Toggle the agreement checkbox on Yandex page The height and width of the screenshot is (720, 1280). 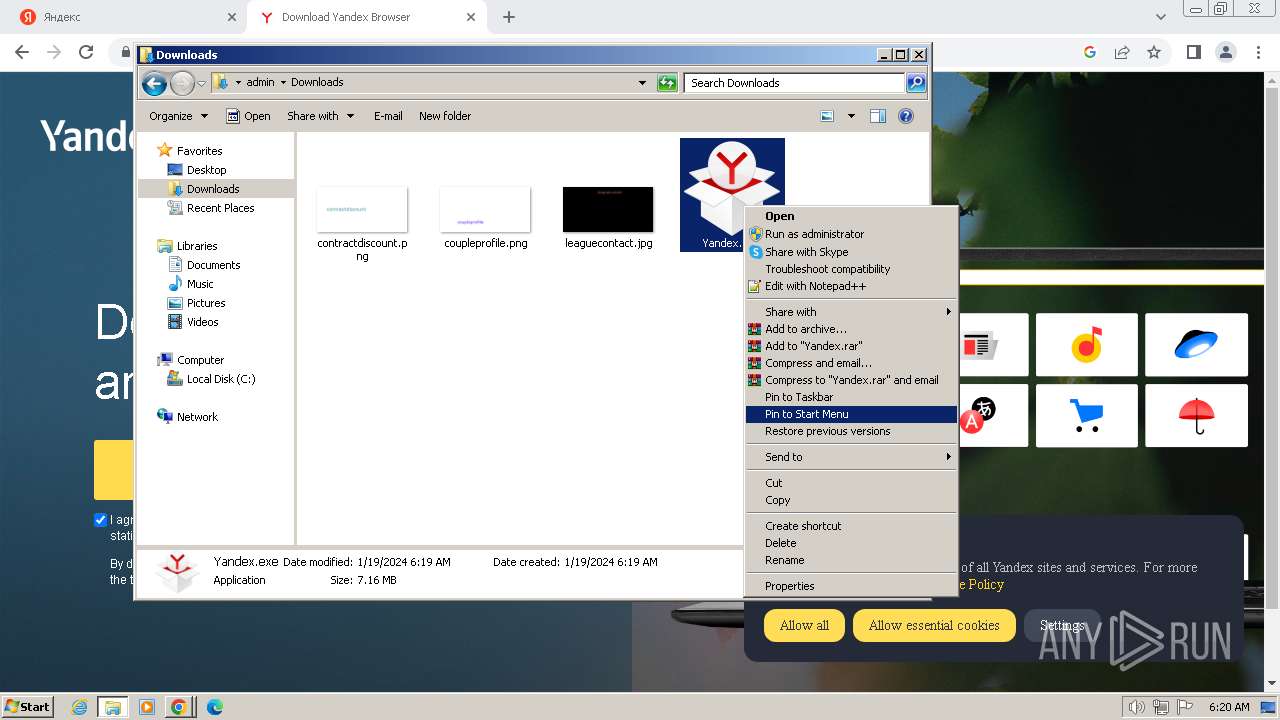click(100, 519)
